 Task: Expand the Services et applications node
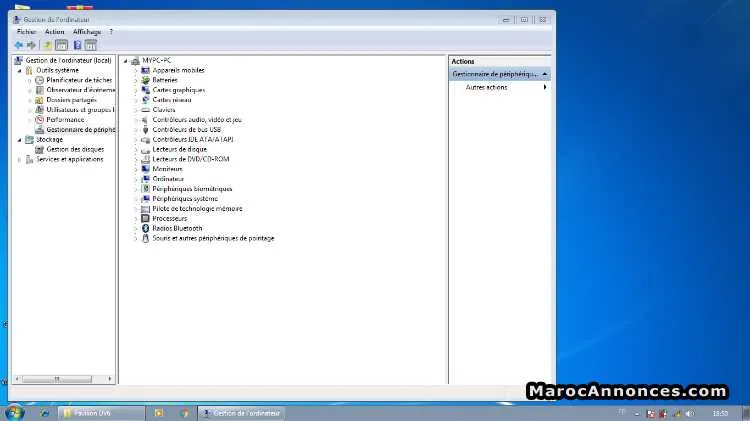[x=20, y=160]
